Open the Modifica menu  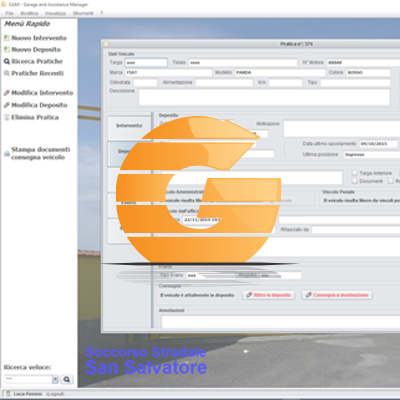coord(29,13)
